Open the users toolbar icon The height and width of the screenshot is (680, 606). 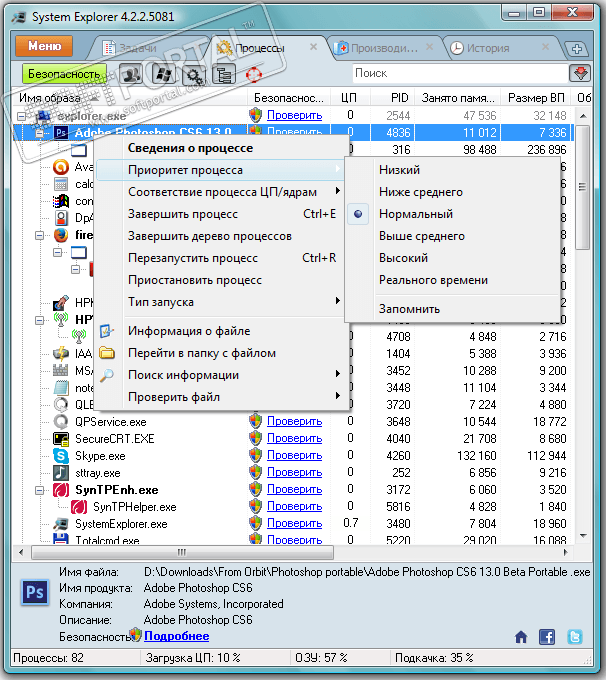tap(131, 74)
